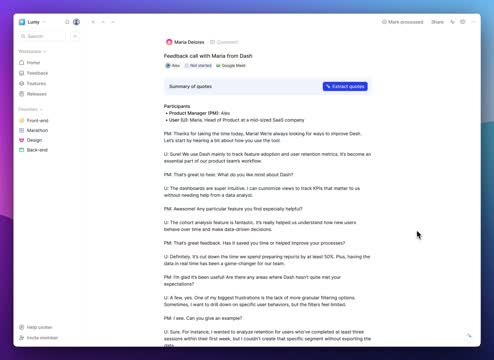Toggle the side panel icon in top bar
The height and width of the screenshot is (360, 494).
[463, 22]
